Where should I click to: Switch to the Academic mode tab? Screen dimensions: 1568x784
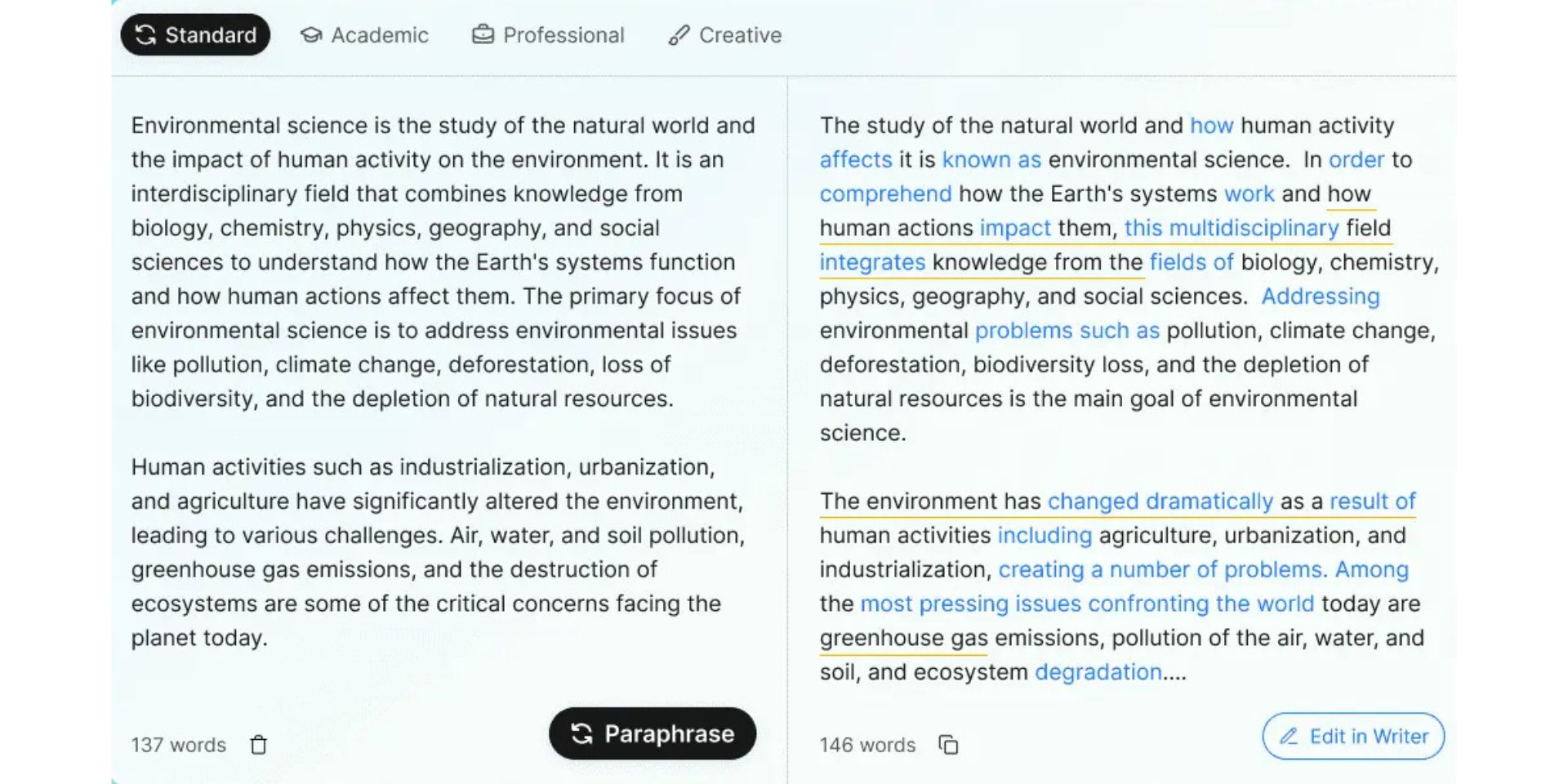point(364,35)
